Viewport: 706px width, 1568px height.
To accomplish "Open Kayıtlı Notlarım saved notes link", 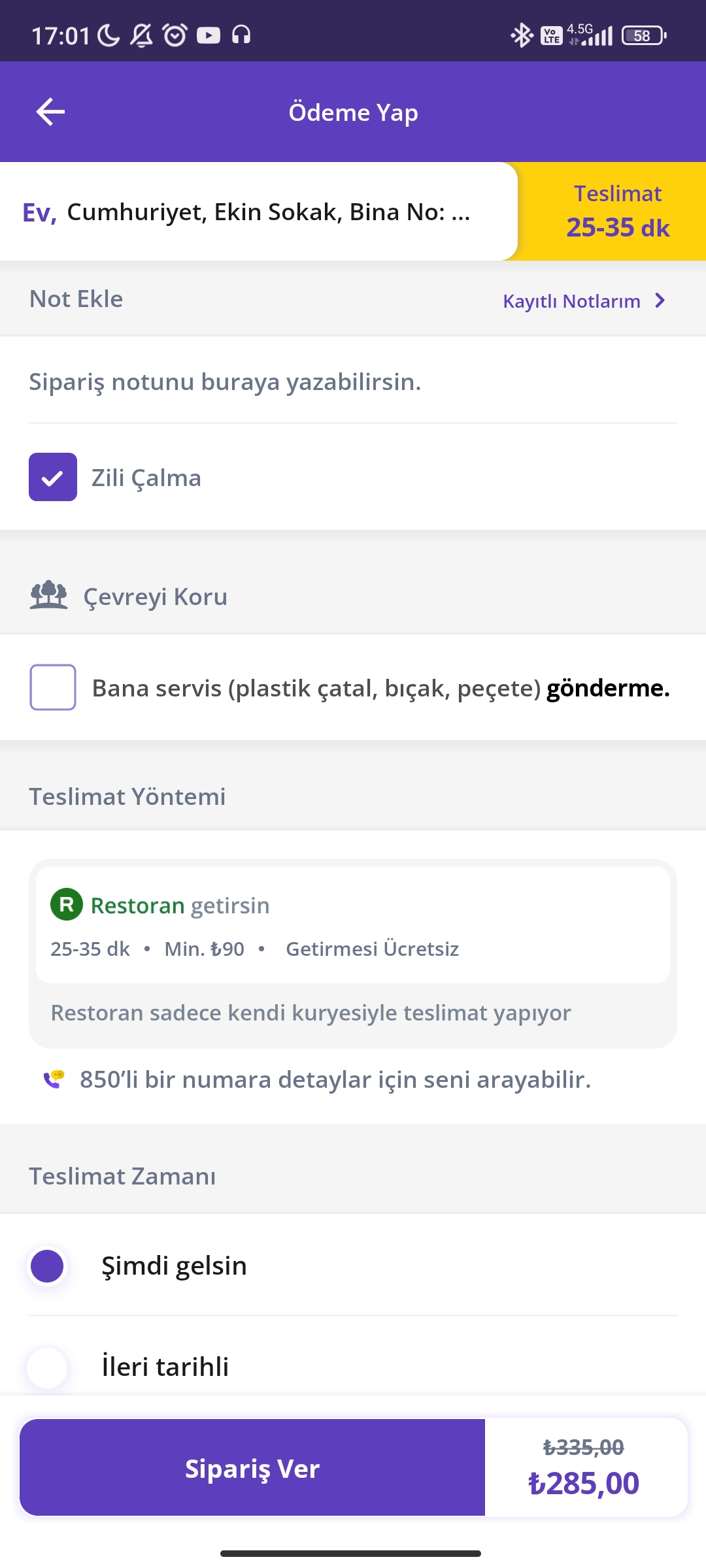I will [571, 301].
